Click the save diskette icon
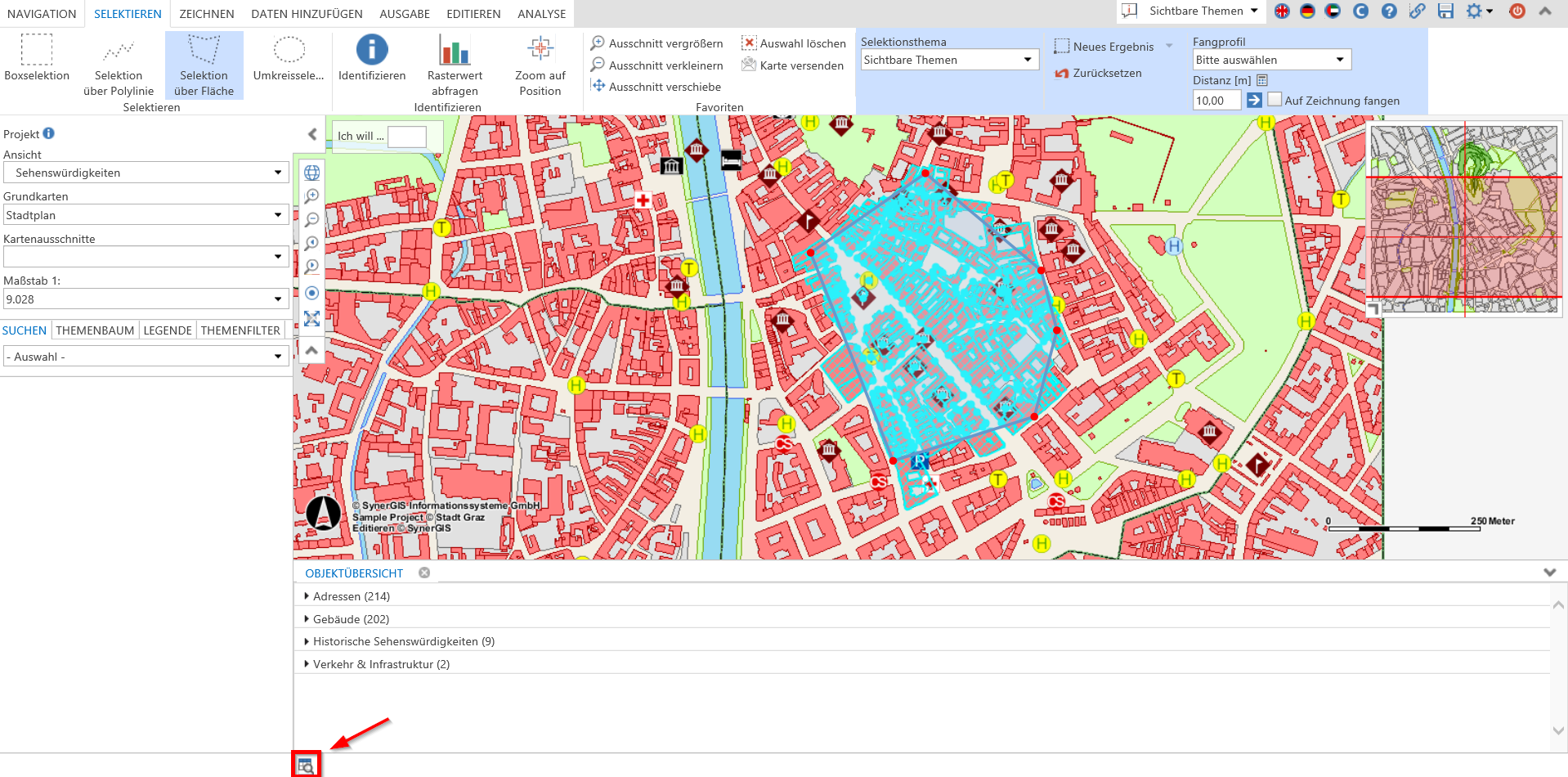1568x777 pixels. [1445, 11]
